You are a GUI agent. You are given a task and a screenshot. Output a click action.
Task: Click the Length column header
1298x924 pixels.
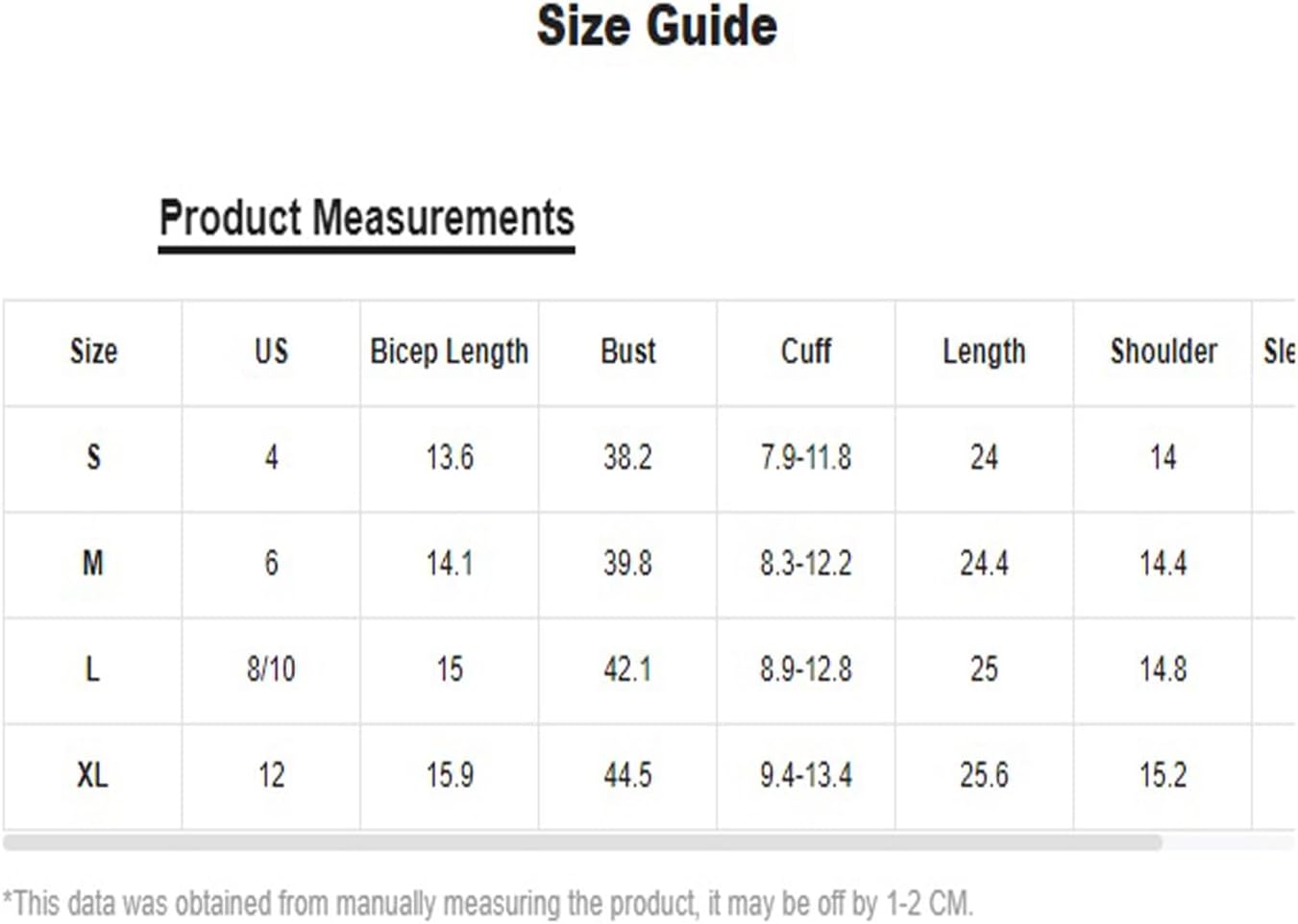tap(984, 353)
